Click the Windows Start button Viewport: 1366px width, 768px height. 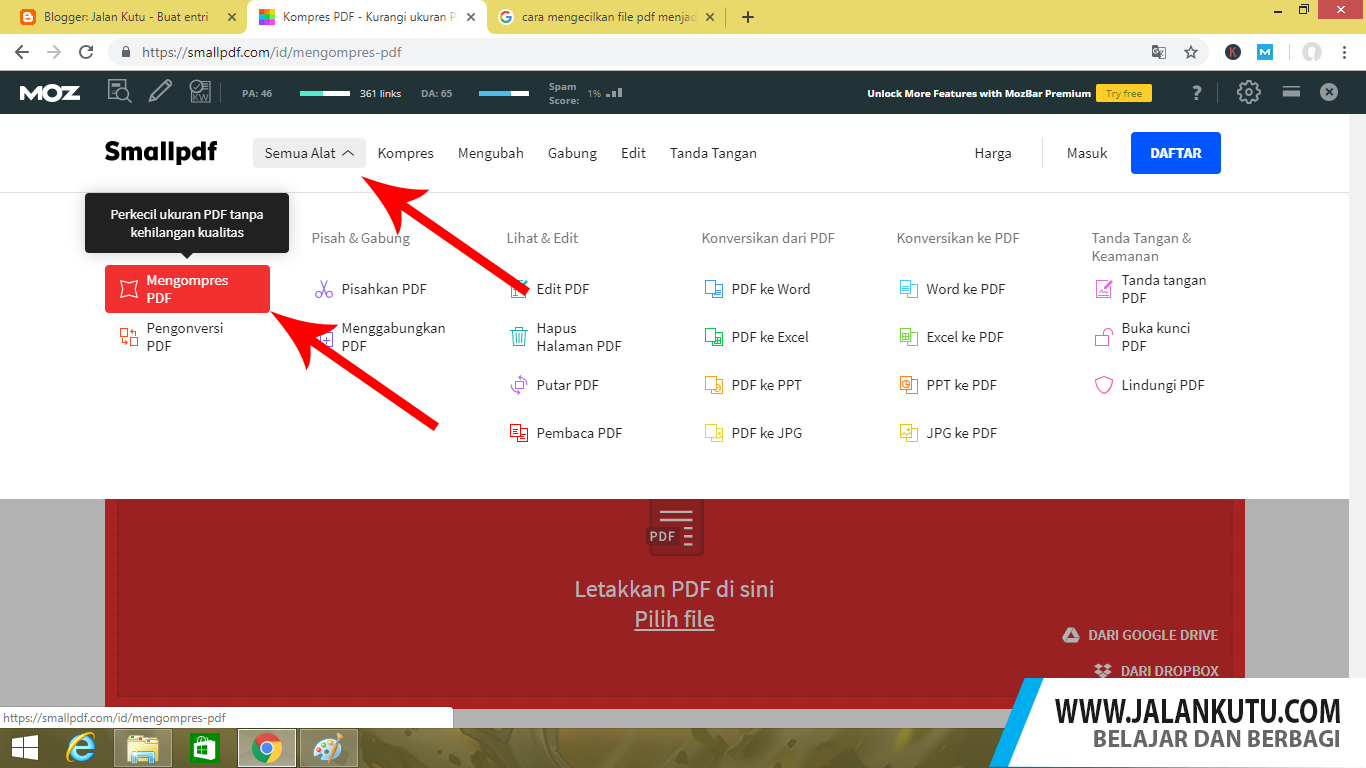pyautogui.click(x=25, y=748)
